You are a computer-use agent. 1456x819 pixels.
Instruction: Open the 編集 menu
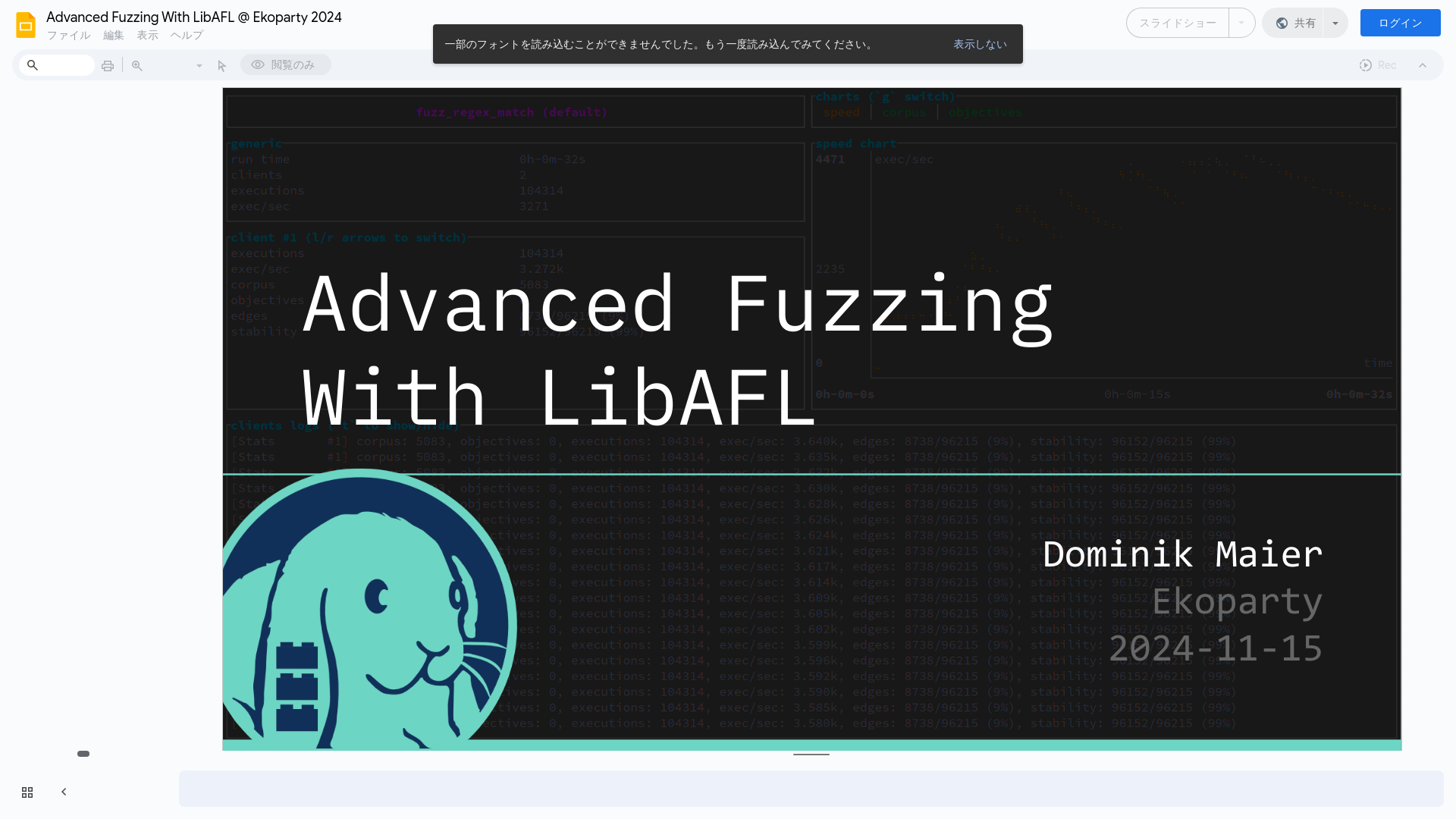coord(113,36)
